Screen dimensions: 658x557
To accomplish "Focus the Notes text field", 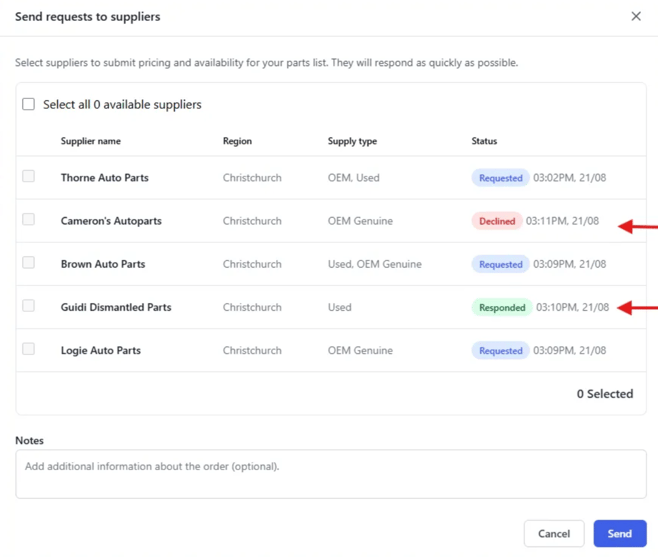I will point(331,474).
